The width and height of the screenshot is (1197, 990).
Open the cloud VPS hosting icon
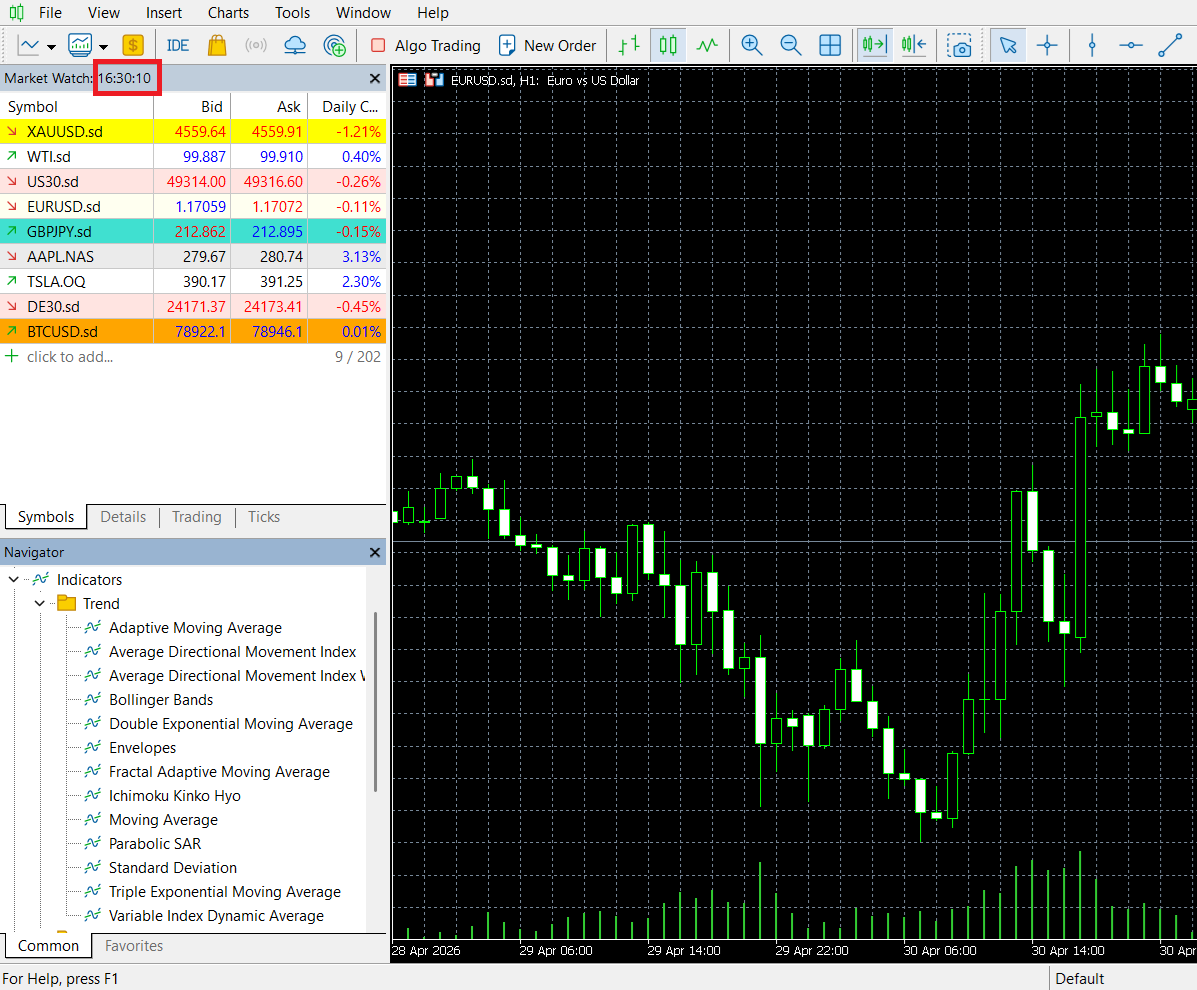click(295, 46)
